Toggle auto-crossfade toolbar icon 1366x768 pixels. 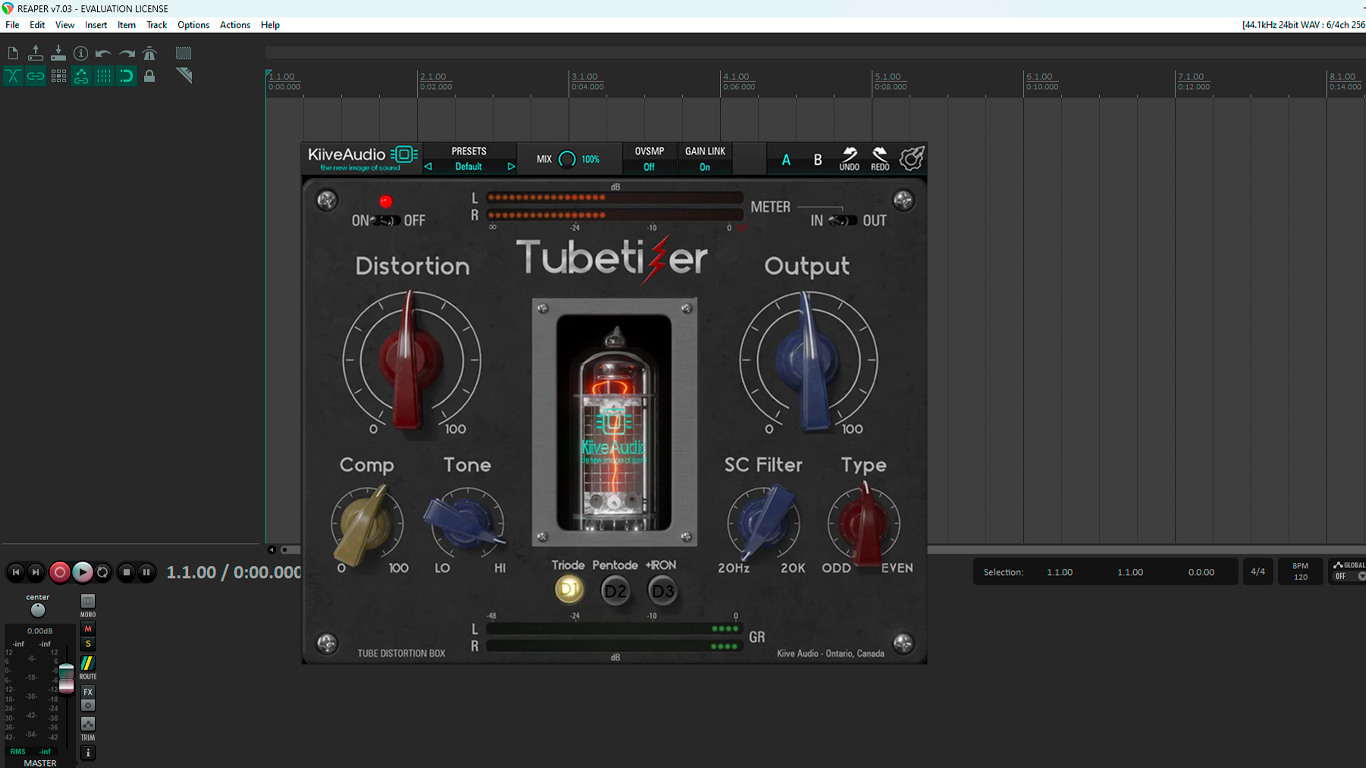coord(13,76)
